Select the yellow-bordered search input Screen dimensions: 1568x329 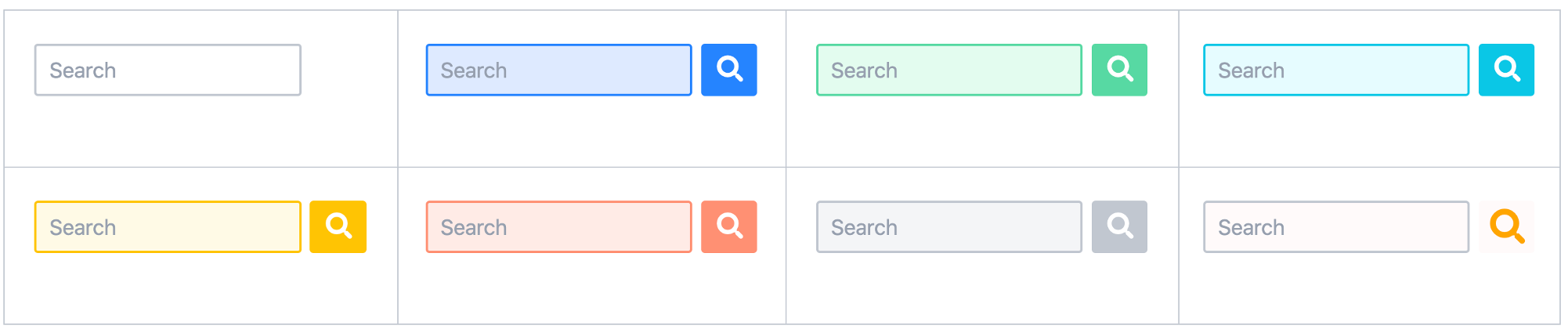click(196, 226)
